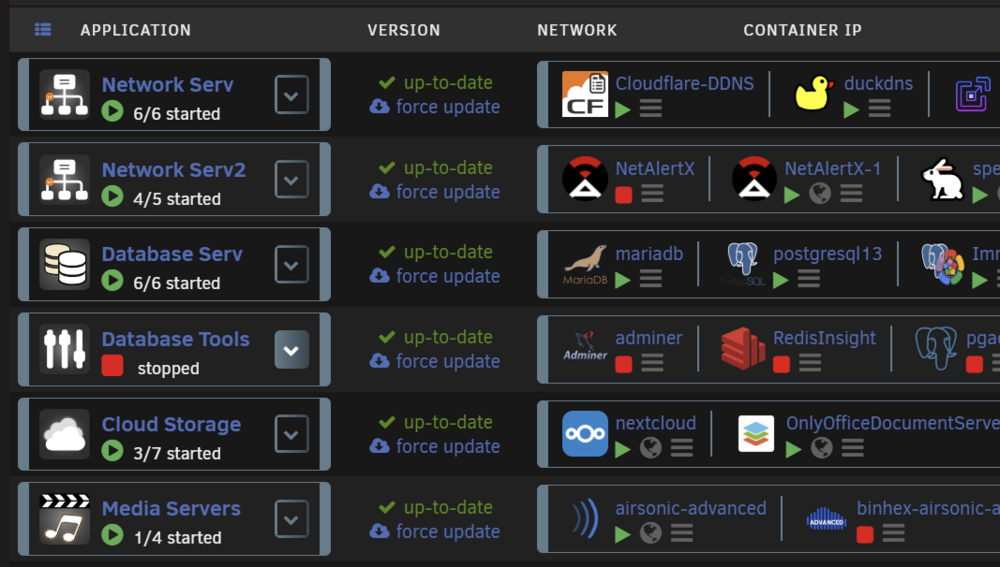Viewport: 1000px width, 567px height.
Task: Open WebUI globe icon for nextcloud
Action: pos(651,448)
